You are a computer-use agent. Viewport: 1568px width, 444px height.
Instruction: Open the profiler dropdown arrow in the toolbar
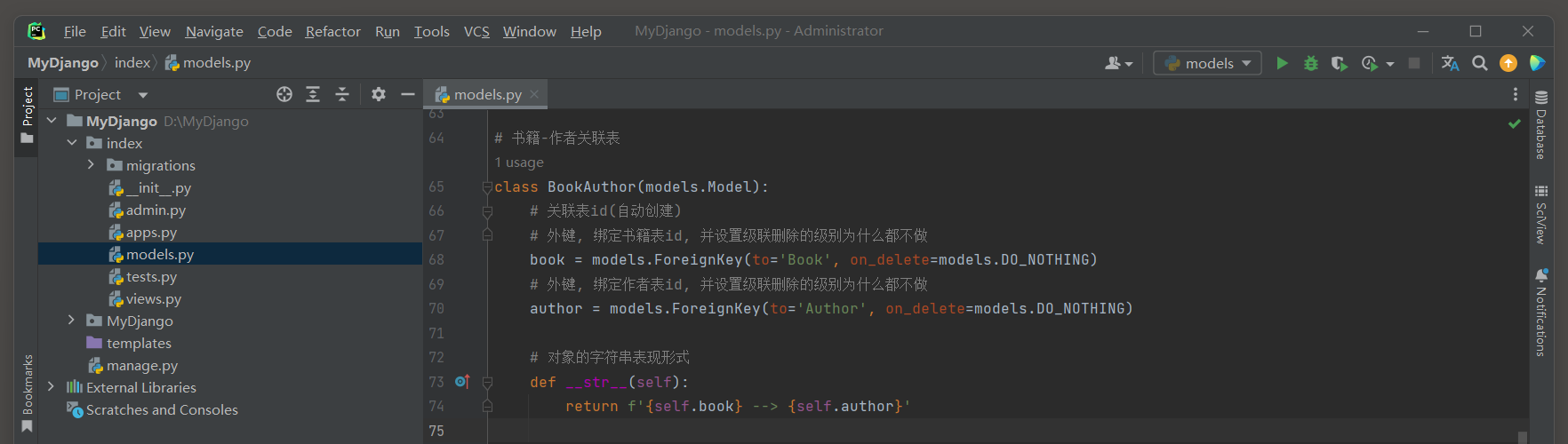1390,64
